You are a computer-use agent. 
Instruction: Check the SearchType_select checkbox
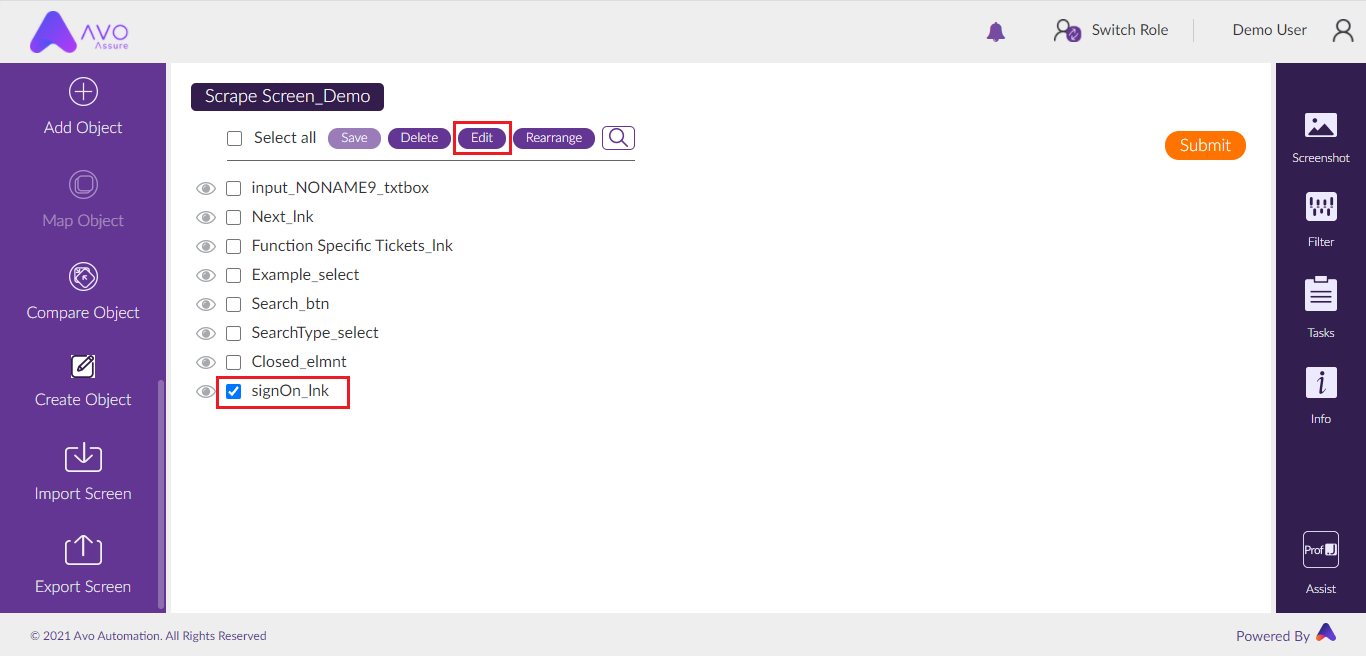click(233, 333)
